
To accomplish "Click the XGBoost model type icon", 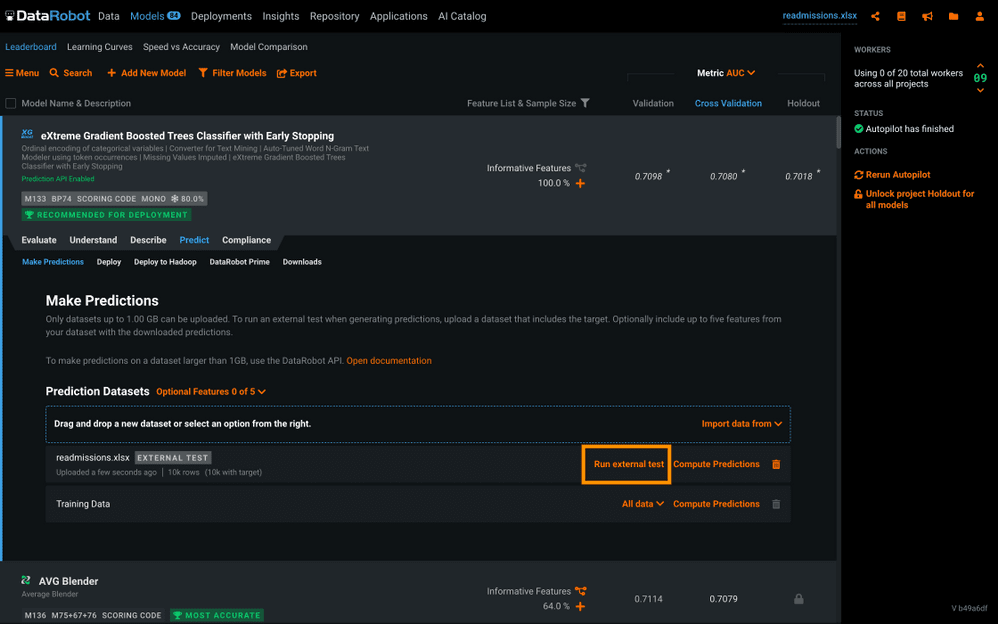I will pyautogui.click(x=27, y=134).
